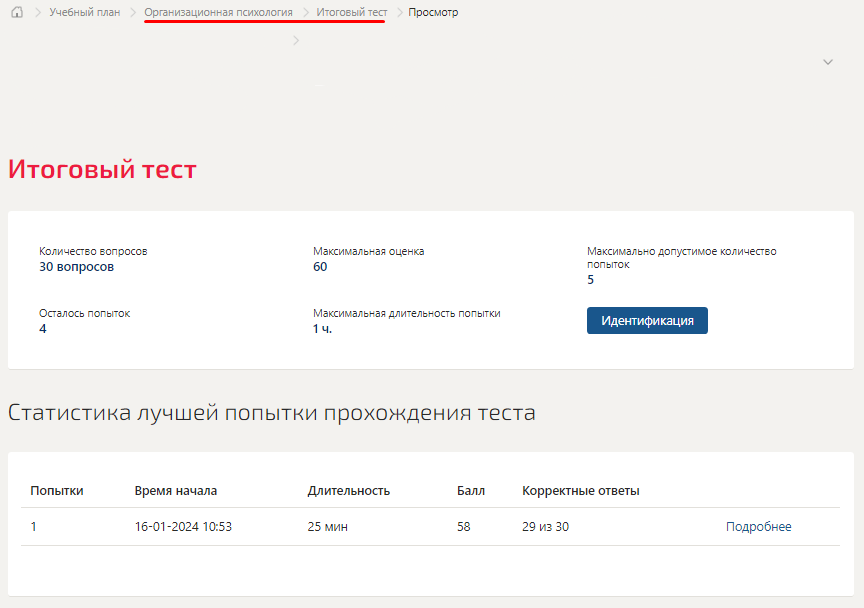The height and width of the screenshot is (608, 864).
Task: Click the Длительность column header
Action: [x=349, y=491]
